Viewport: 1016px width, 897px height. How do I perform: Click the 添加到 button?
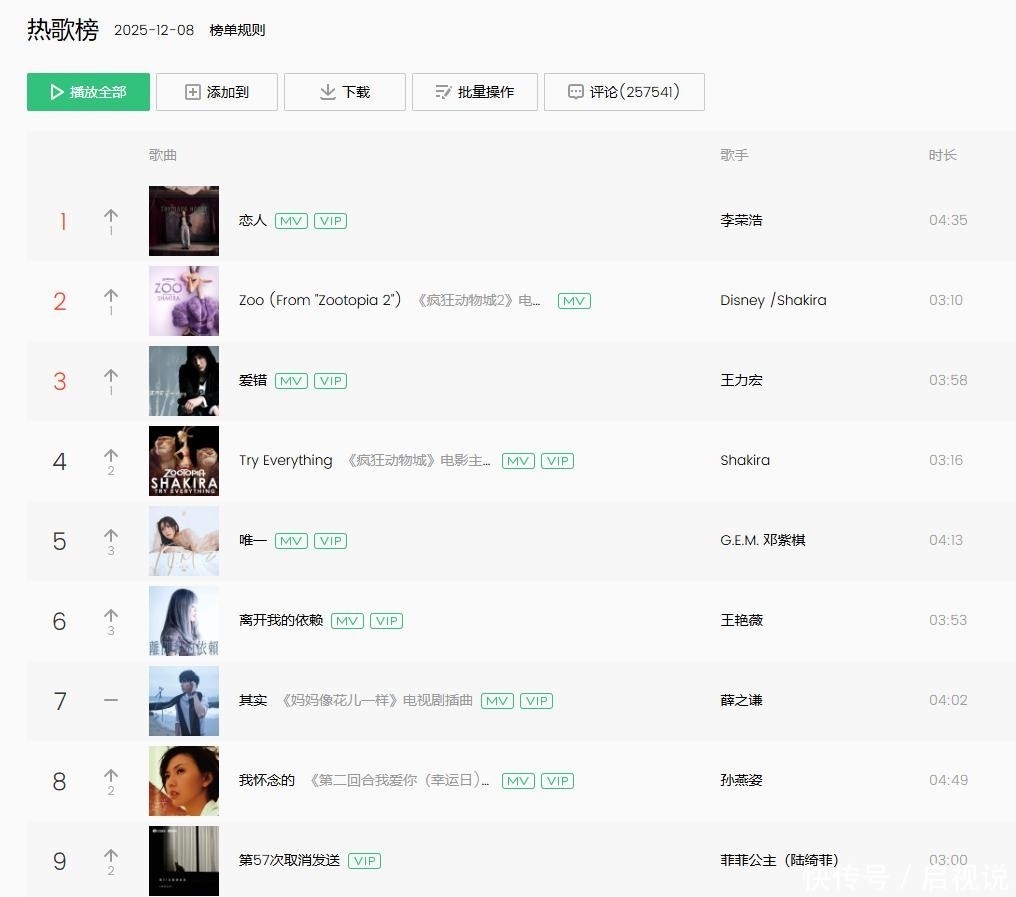tap(217, 92)
